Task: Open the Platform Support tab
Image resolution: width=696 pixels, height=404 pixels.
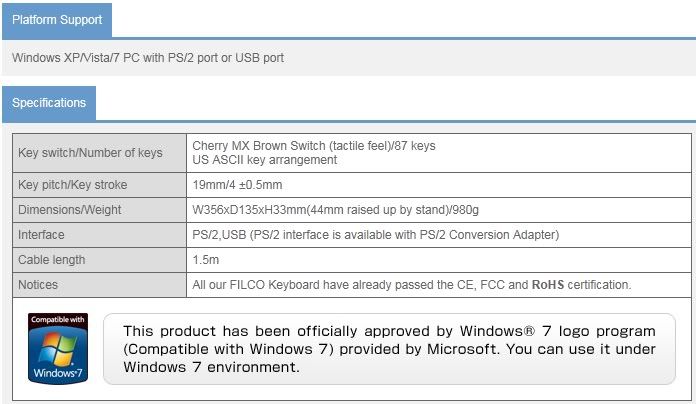Action: [x=57, y=20]
